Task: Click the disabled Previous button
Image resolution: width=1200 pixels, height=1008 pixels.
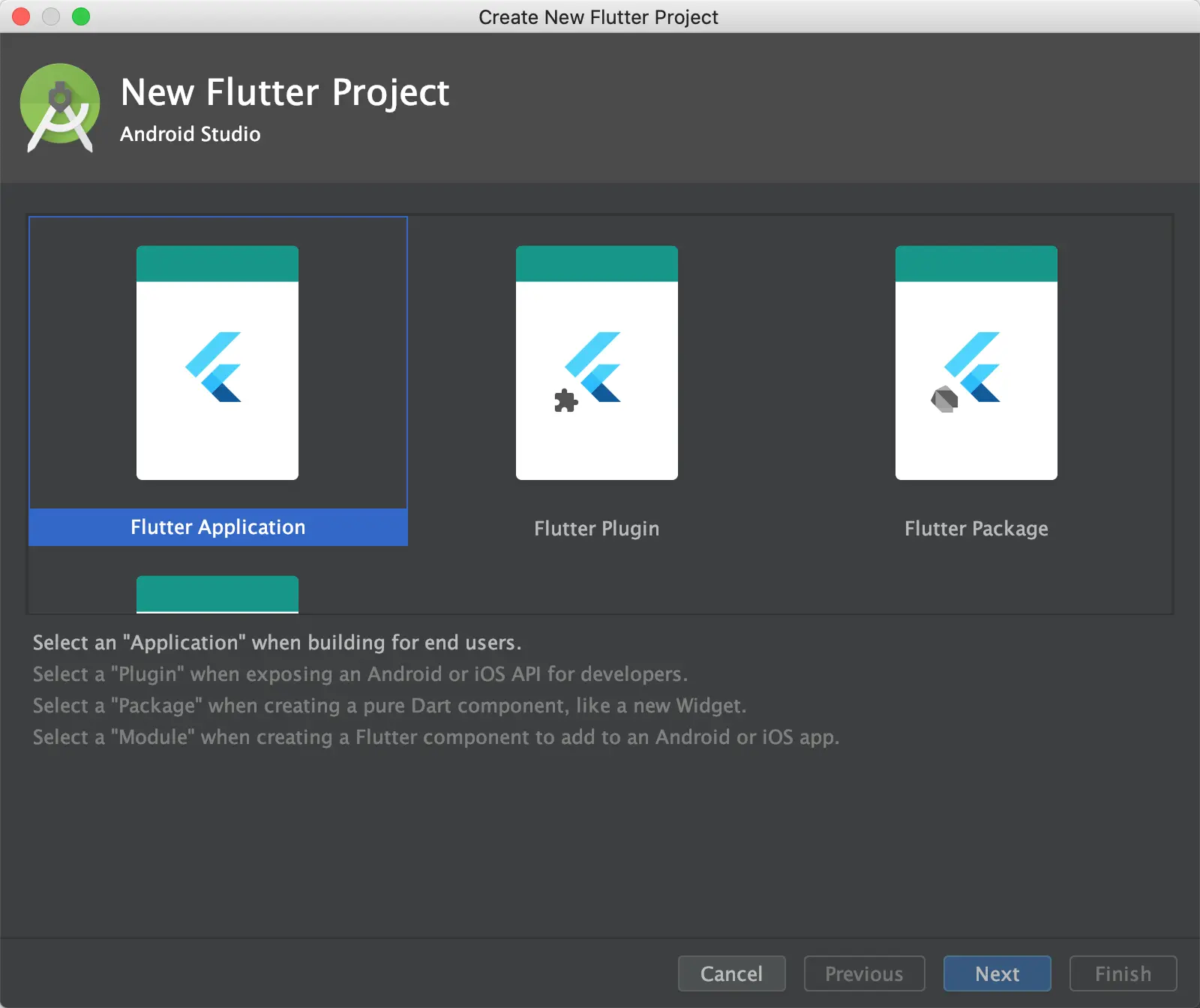Action: pos(865,973)
